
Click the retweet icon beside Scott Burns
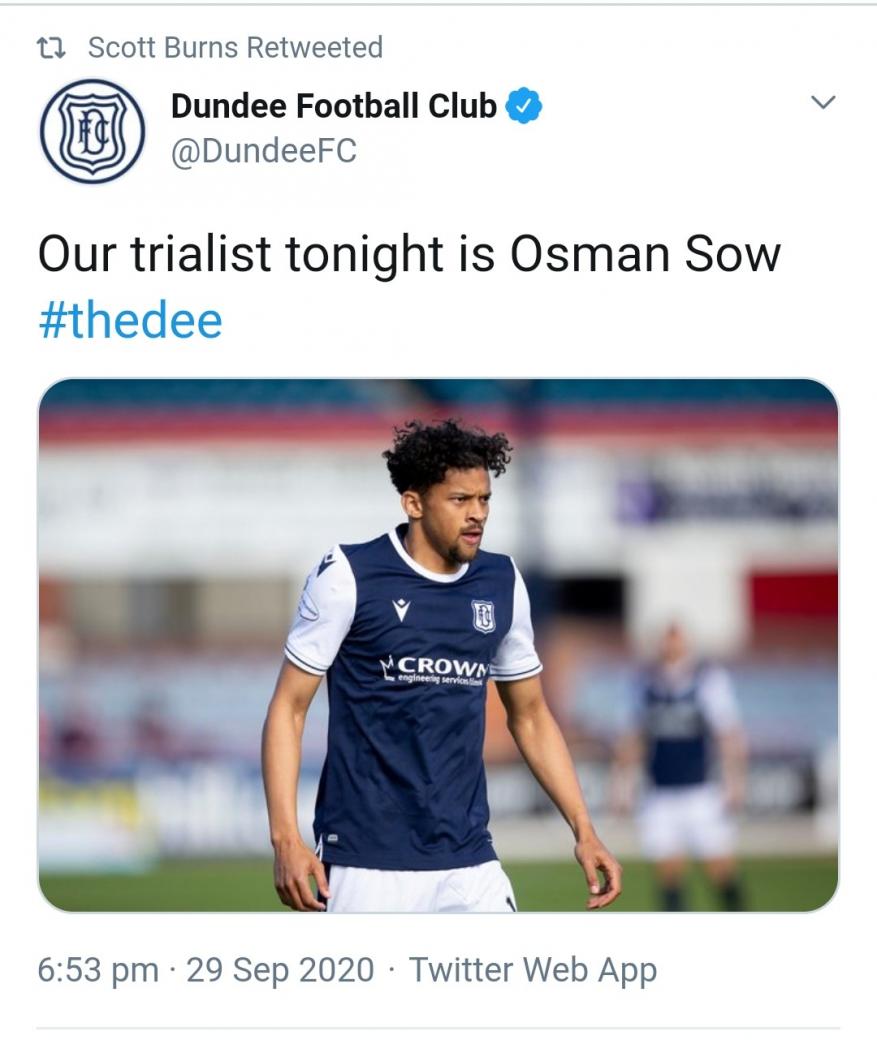tap(51, 48)
